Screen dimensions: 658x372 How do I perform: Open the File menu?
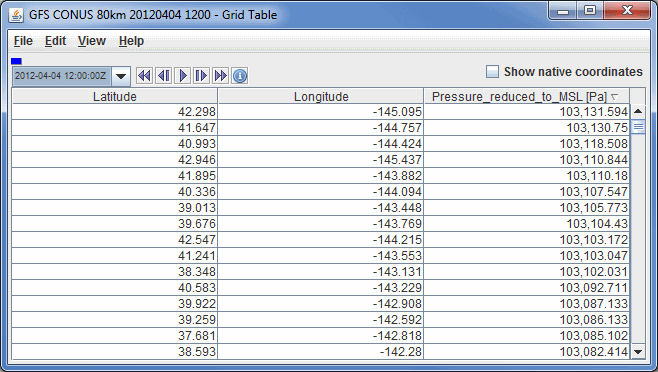(x=23, y=41)
